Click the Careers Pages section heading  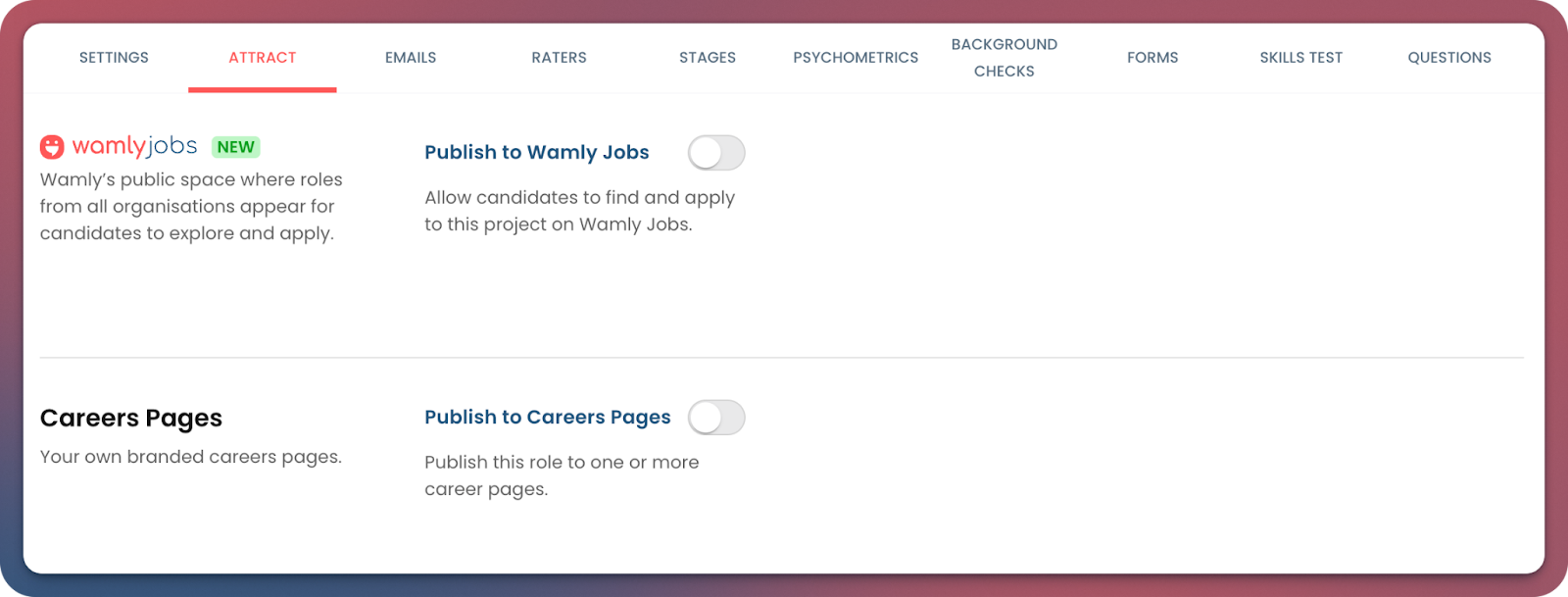tap(131, 419)
